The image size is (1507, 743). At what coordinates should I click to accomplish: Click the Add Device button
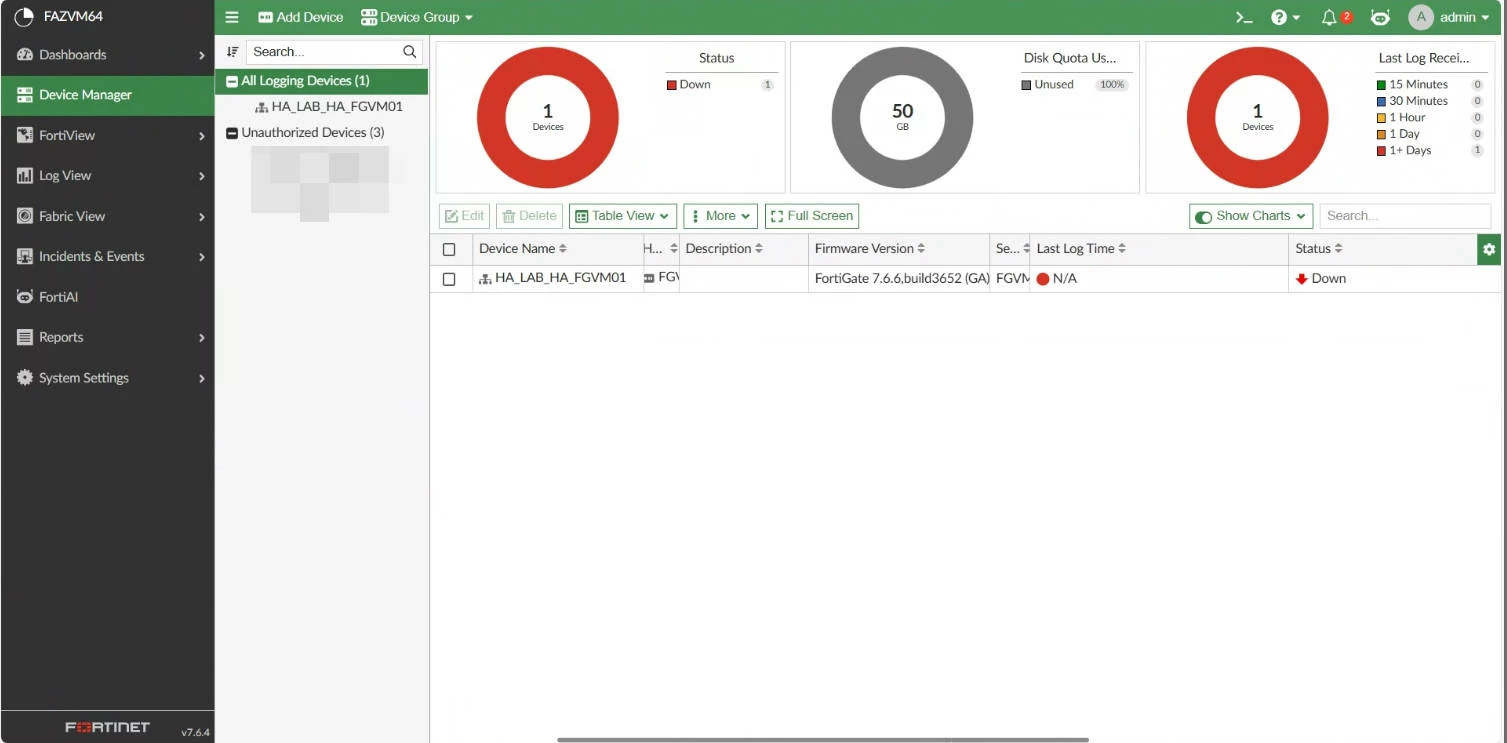point(300,17)
